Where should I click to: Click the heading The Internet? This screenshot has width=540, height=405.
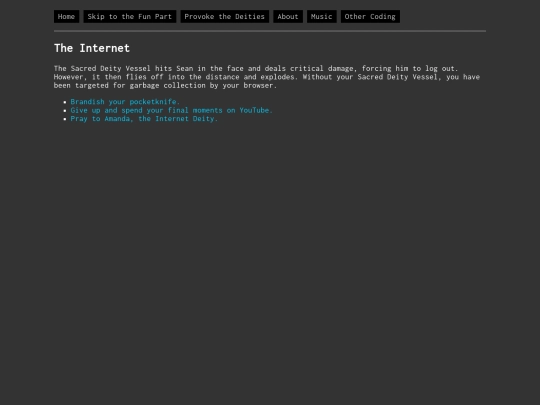pyautogui.click(x=92, y=48)
